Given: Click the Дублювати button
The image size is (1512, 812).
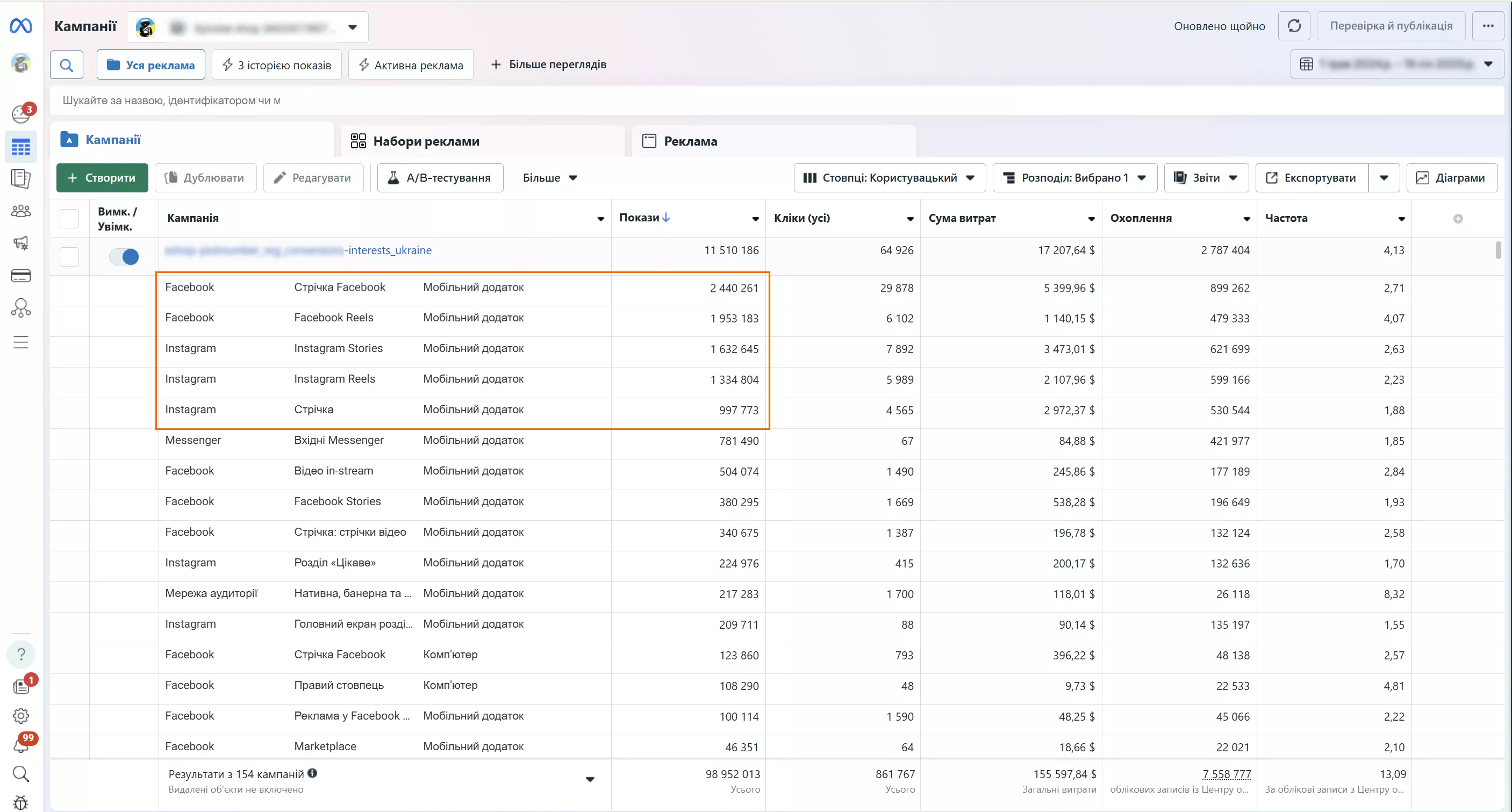Looking at the screenshot, I should [205, 178].
